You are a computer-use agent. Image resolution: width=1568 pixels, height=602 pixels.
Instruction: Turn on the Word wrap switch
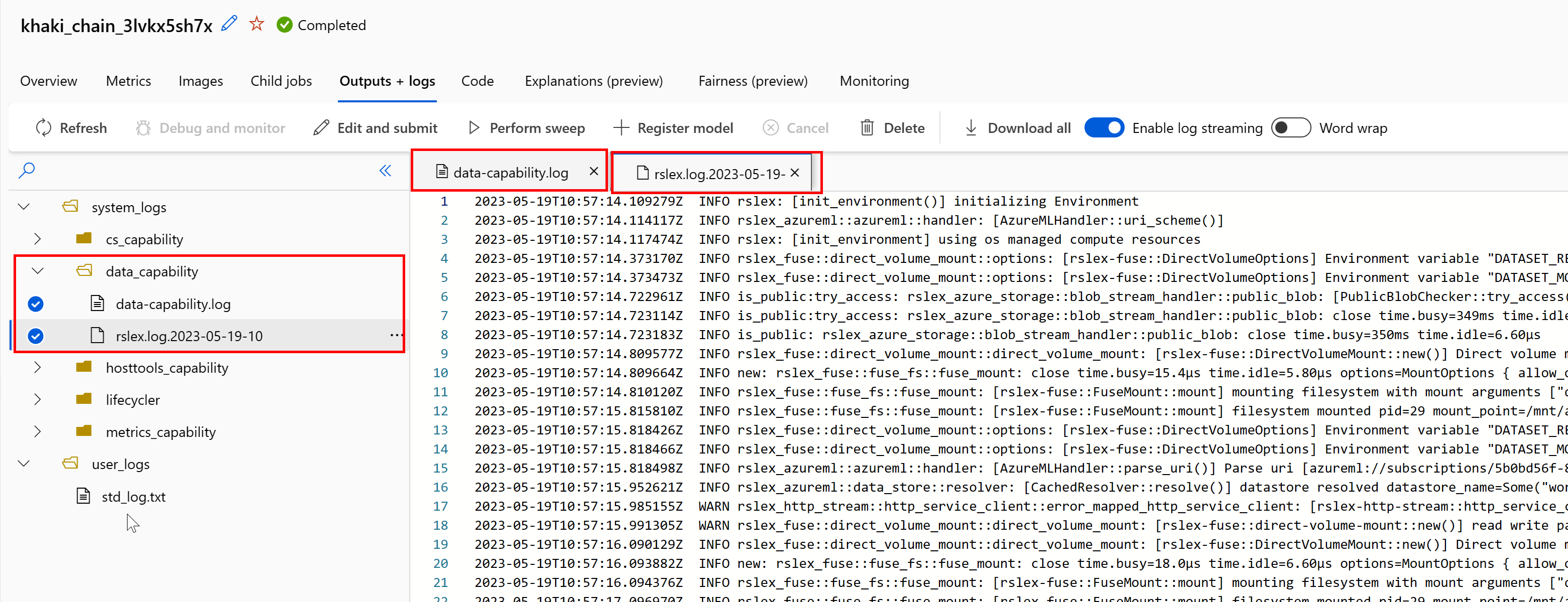tap(1290, 128)
